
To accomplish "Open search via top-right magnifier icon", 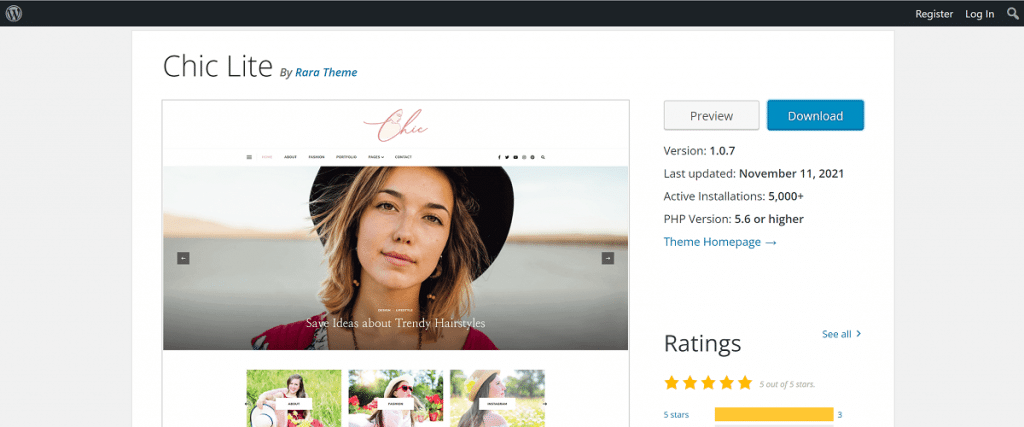I will [1012, 13].
